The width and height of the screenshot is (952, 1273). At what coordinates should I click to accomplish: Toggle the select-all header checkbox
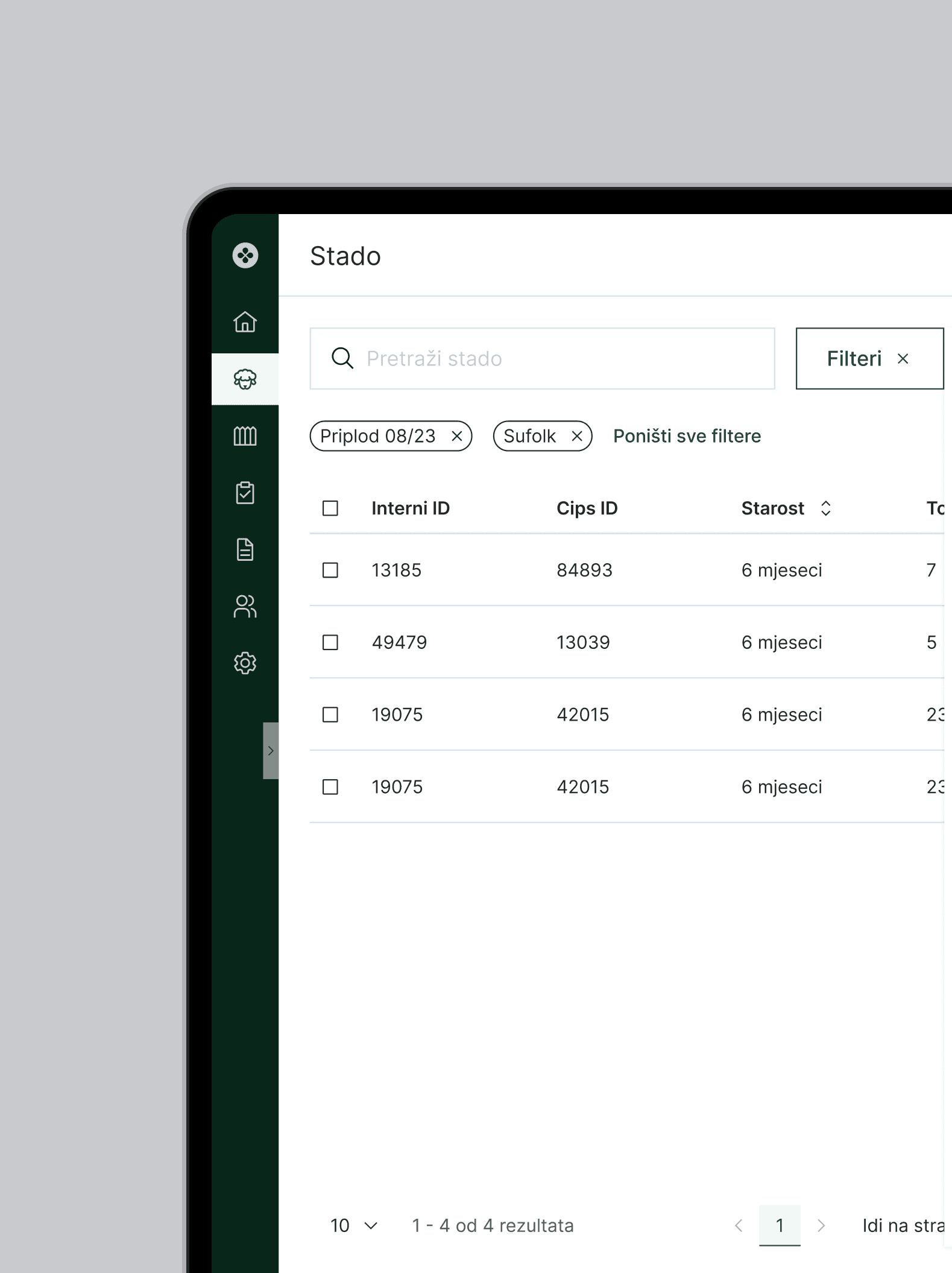point(330,508)
